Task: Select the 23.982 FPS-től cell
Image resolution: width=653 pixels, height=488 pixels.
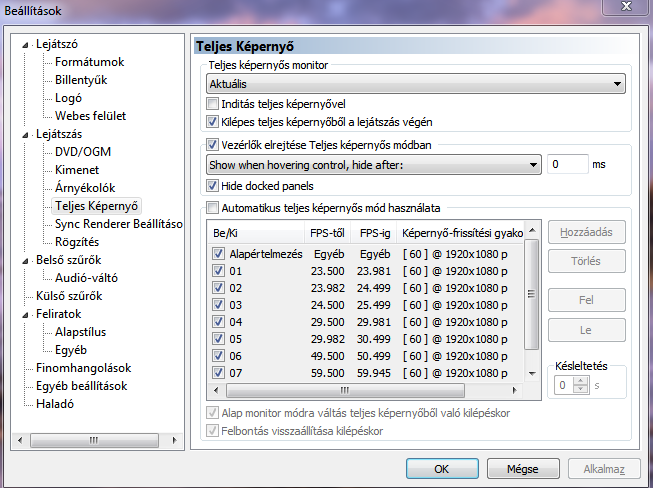Action: [x=327, y=288]
